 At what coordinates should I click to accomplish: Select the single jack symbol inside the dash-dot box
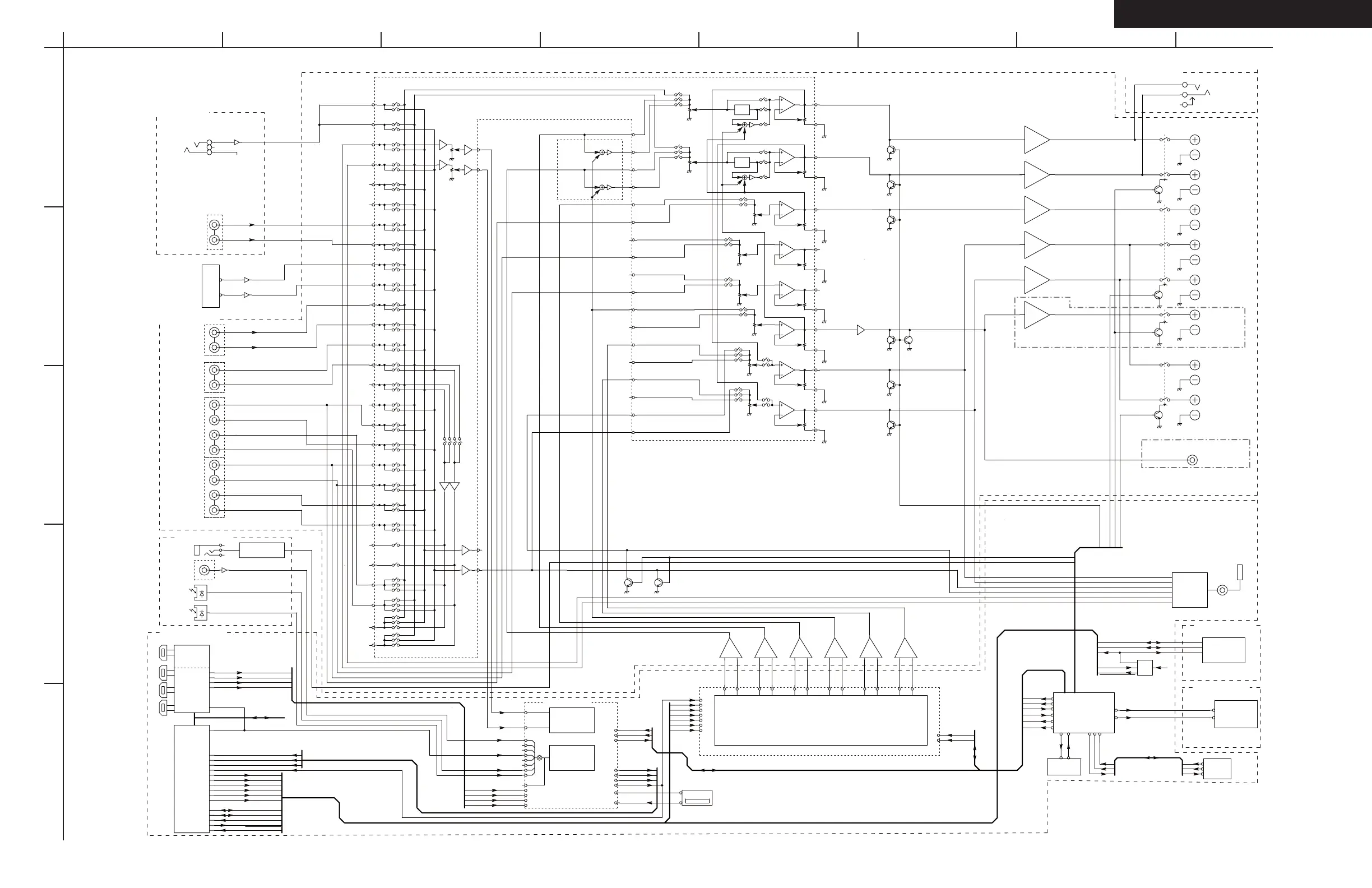1192,460
